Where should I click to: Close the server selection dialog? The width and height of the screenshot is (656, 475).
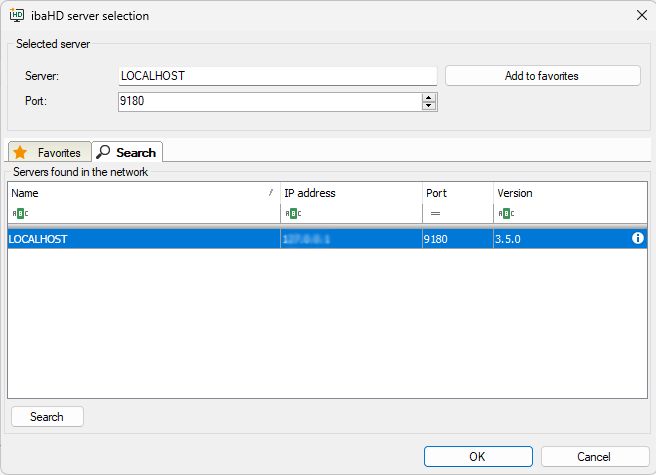tap(641, 15)
